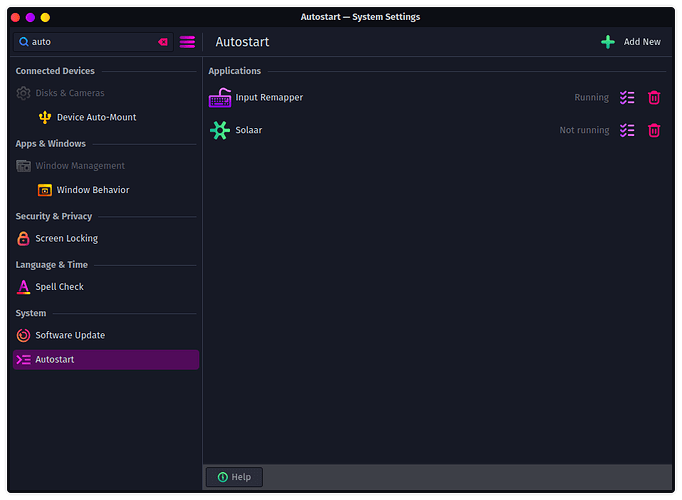Click the Software Update icon
The height and width of the screenshot is (500, 682).
[x=23, y=335]
